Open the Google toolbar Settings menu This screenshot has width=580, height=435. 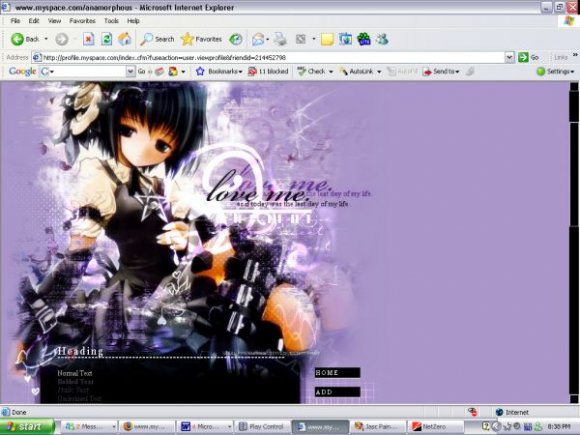pos(556,71)
